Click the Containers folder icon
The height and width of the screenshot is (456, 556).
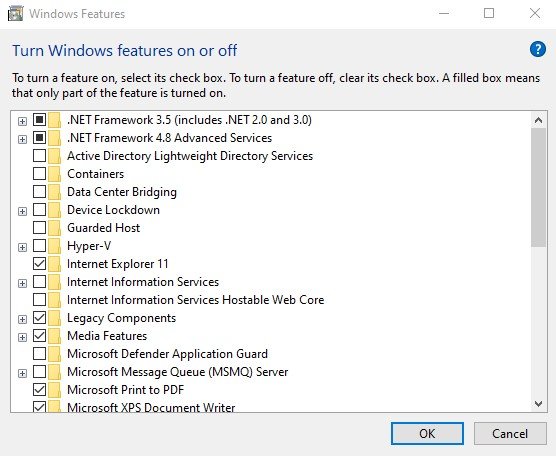coord(55,174)
